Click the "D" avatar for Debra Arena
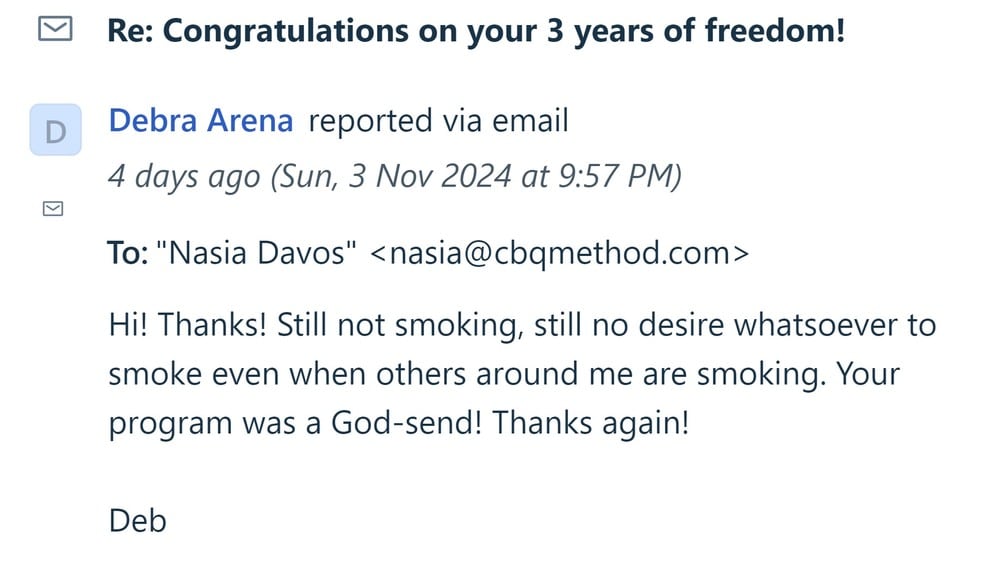Screen dimensions: 1000x580 [x=56, y=130]
